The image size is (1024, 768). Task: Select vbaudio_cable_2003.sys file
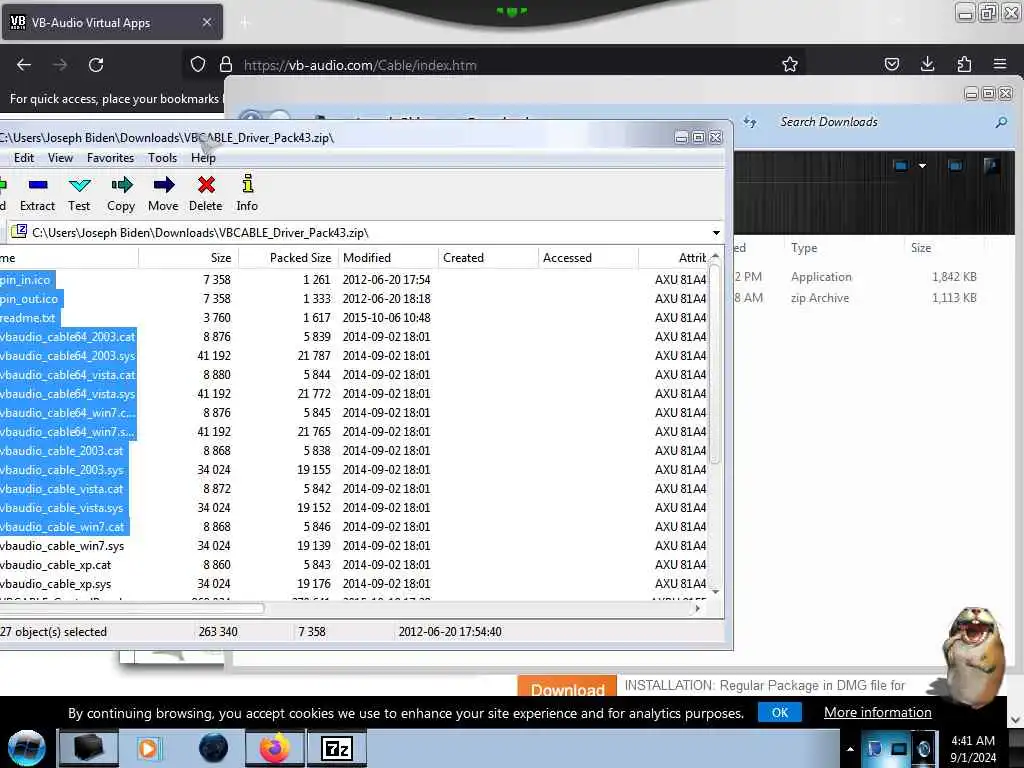pyautogui.click(x=62, y=470)
